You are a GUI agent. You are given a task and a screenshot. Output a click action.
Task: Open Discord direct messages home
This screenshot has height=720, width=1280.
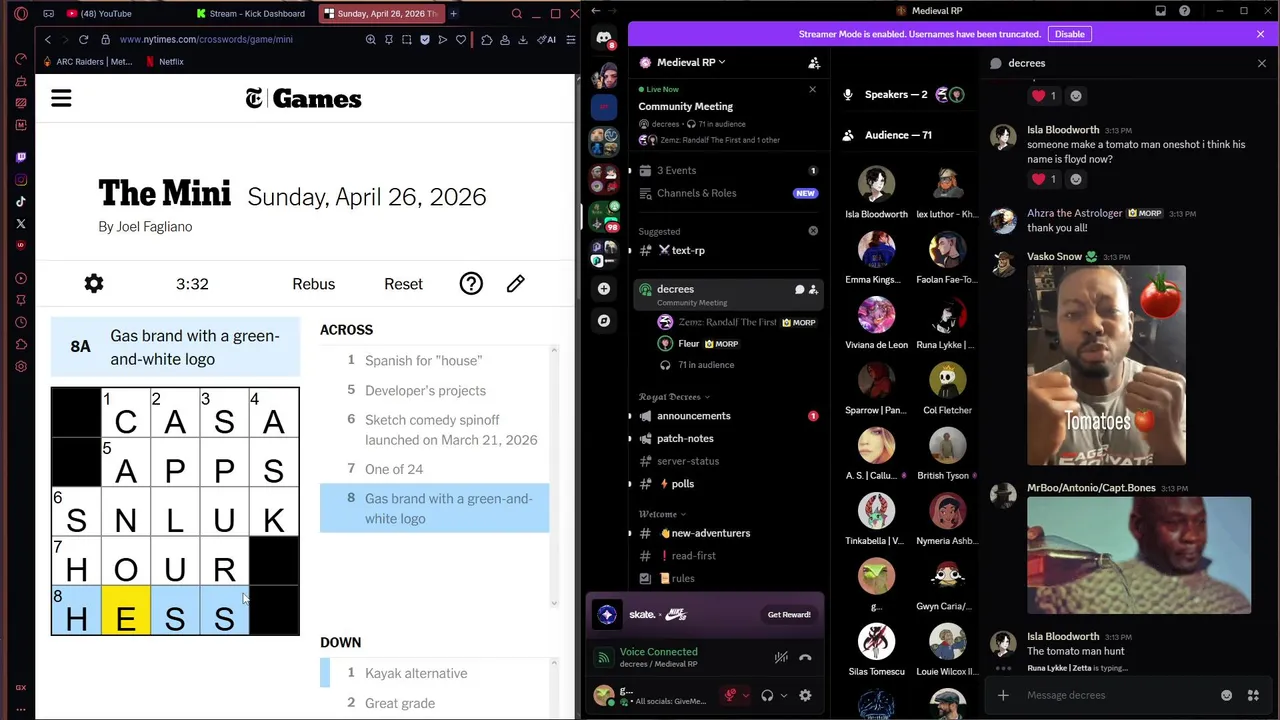[604, 39]
